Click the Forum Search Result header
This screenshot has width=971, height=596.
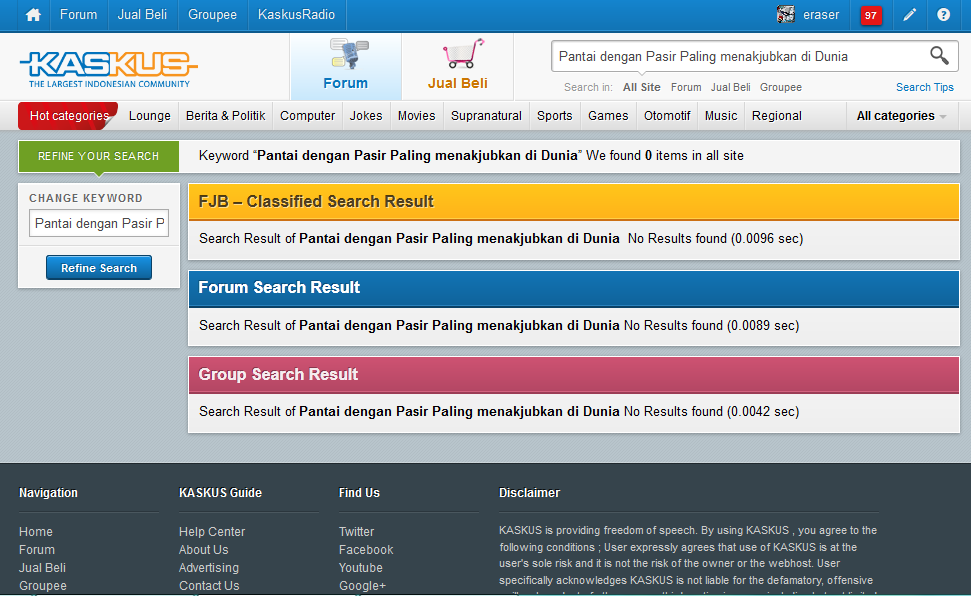click(573, 288)
